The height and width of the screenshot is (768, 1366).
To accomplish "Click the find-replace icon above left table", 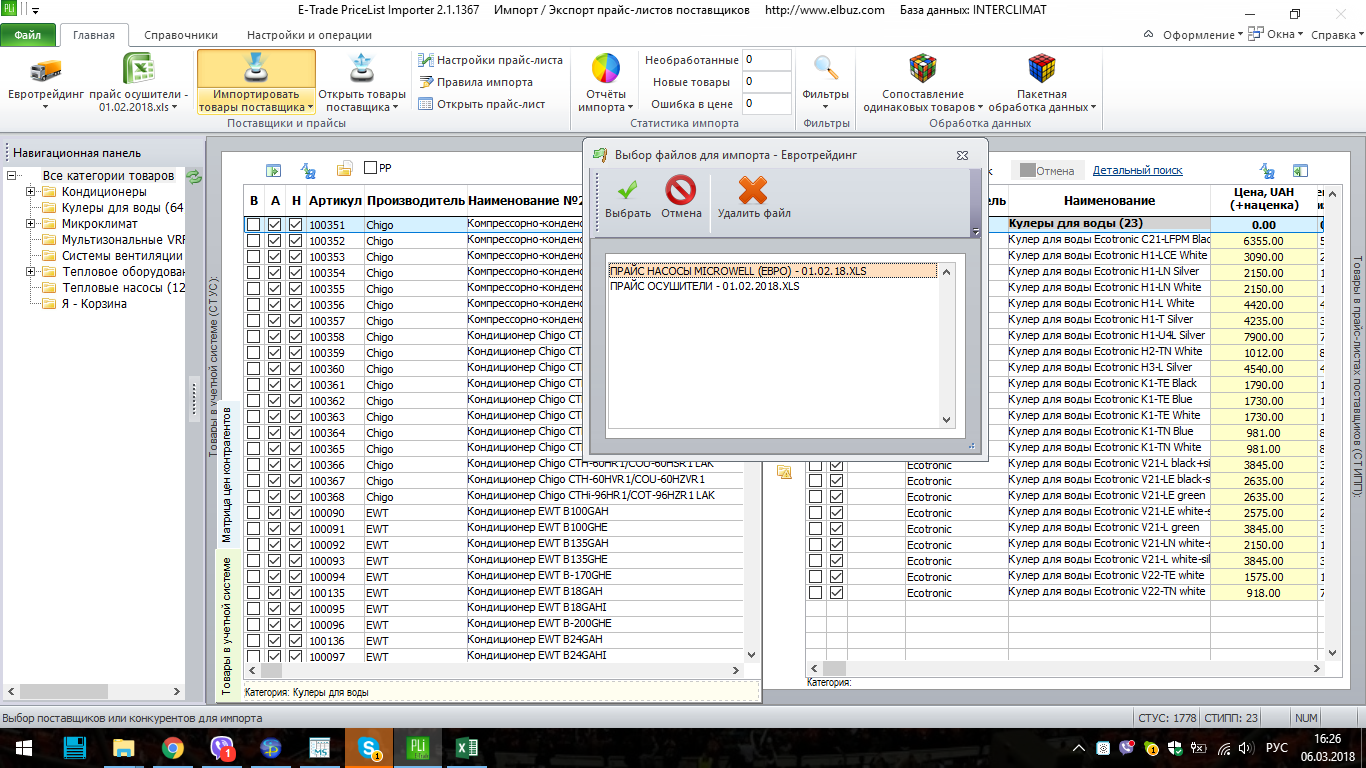I will coord(308,170).
